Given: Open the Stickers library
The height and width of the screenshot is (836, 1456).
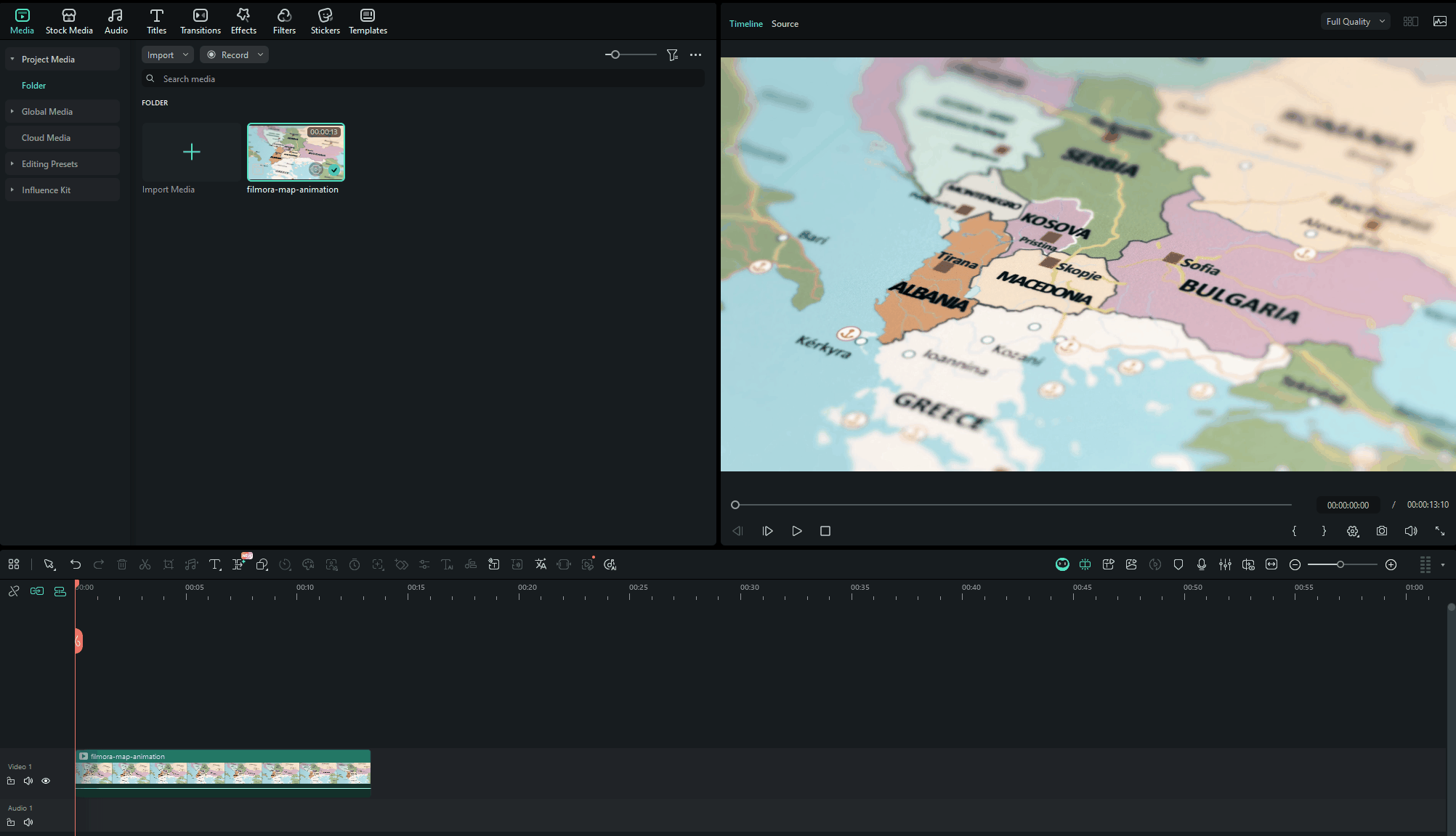Looking at the screenshot, I should pos(325,20).
